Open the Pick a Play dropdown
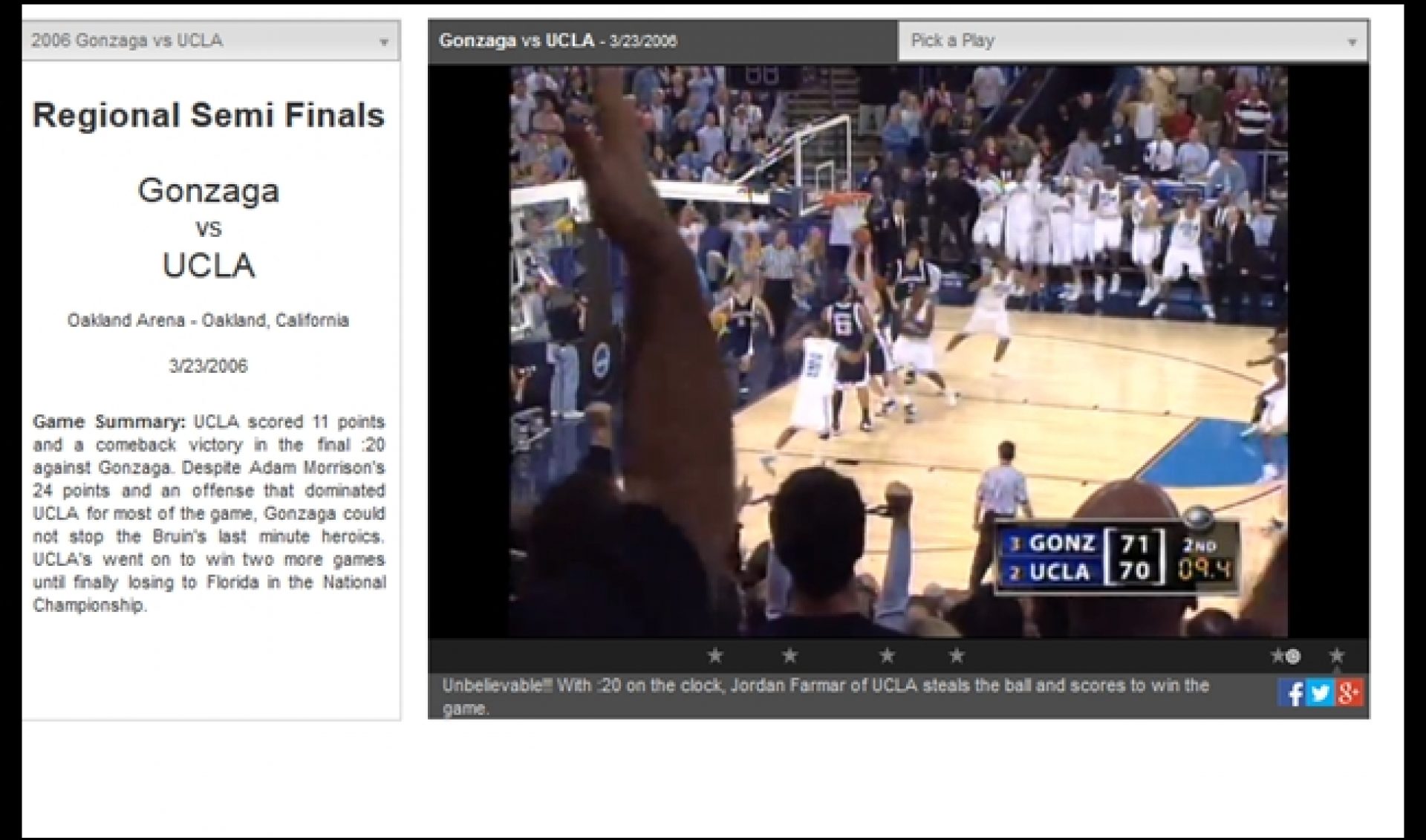Image resolution: width=1426 pixels, height=840 pixels. pyautogui.click(x=1133, y=42)
